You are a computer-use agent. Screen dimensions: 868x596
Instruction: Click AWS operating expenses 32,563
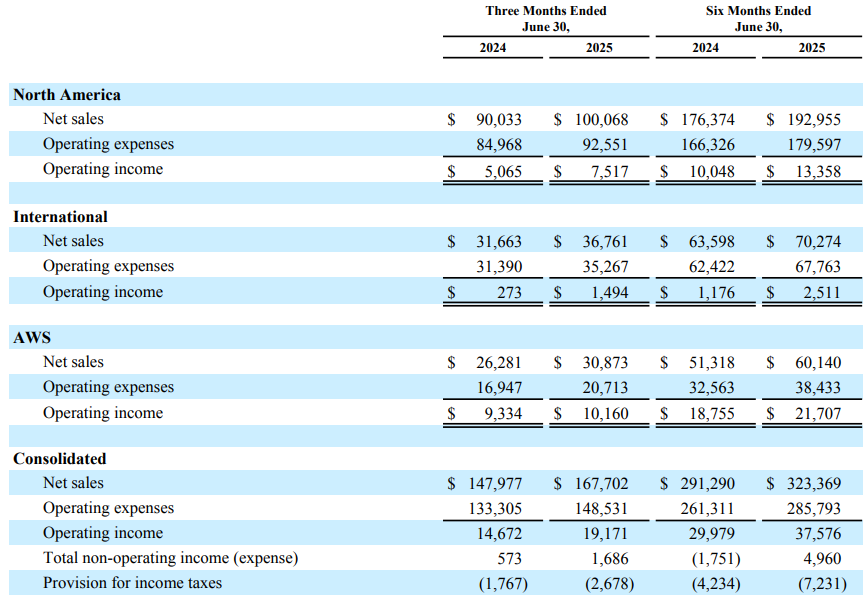pos(711,387)
